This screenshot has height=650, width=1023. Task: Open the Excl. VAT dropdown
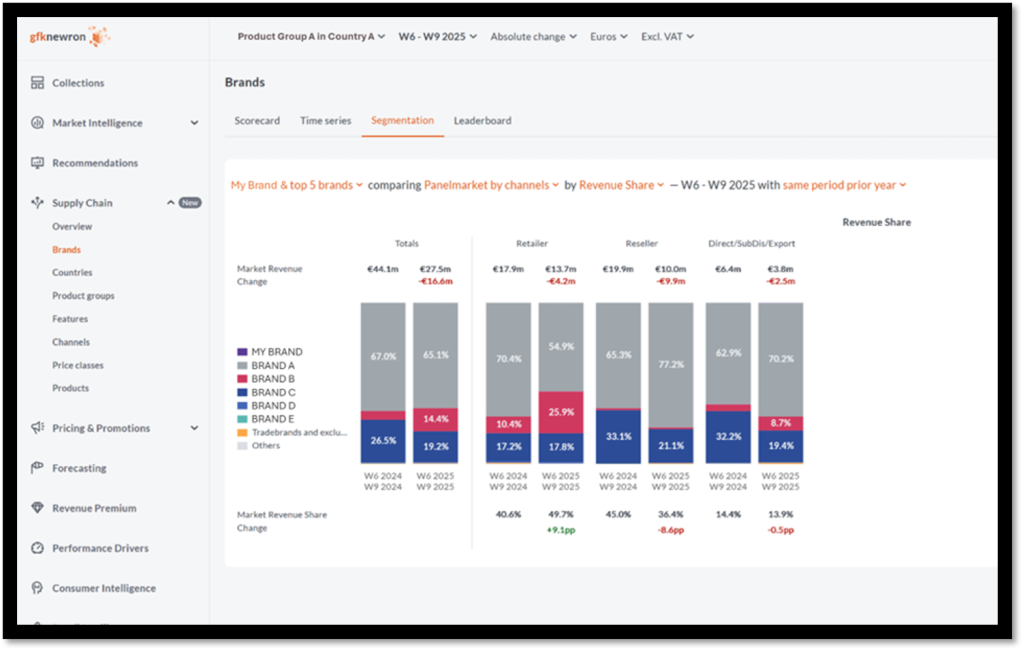(667, 37)
